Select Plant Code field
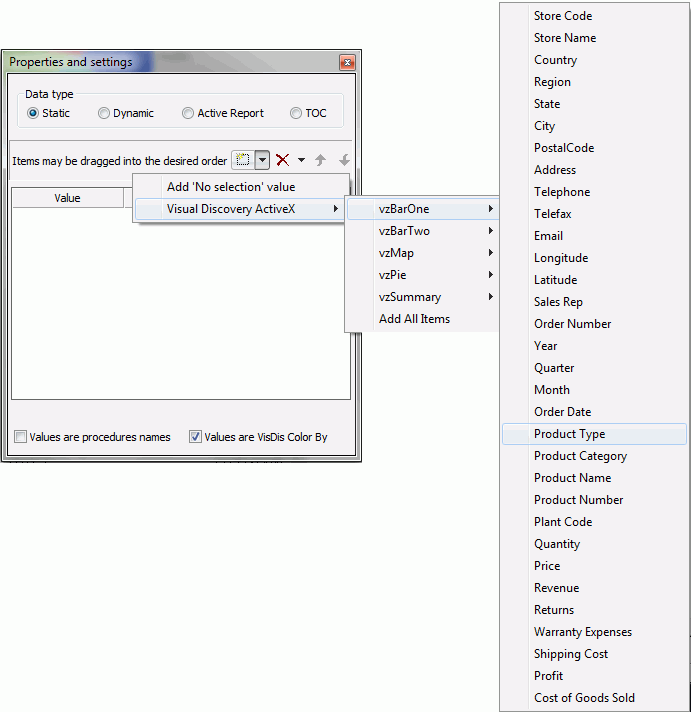Image resolution: width=691 pixels, height=712 pixels. point(594,522)
